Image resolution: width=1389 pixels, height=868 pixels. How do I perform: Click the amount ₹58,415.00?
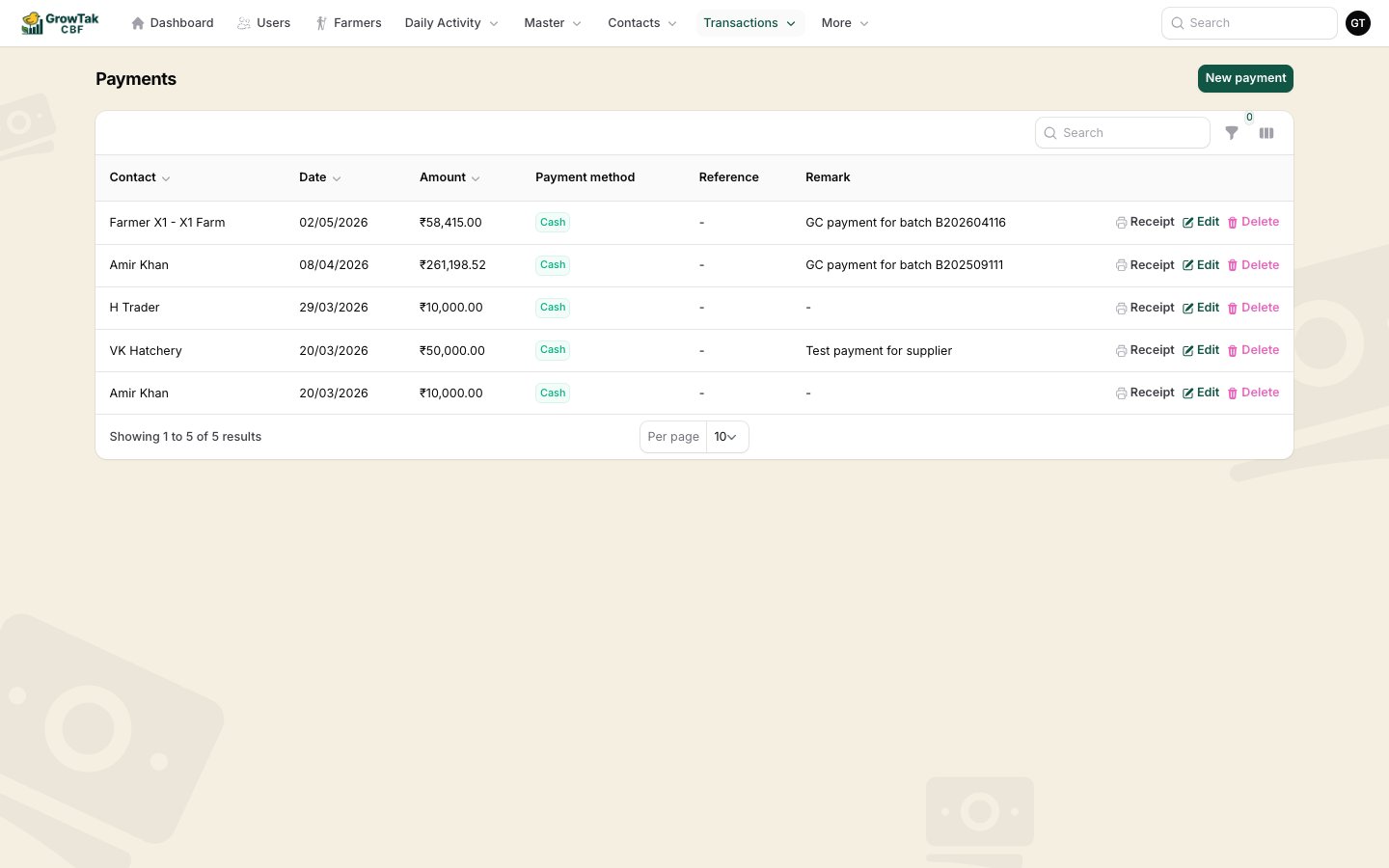click(x=450, y=223)
